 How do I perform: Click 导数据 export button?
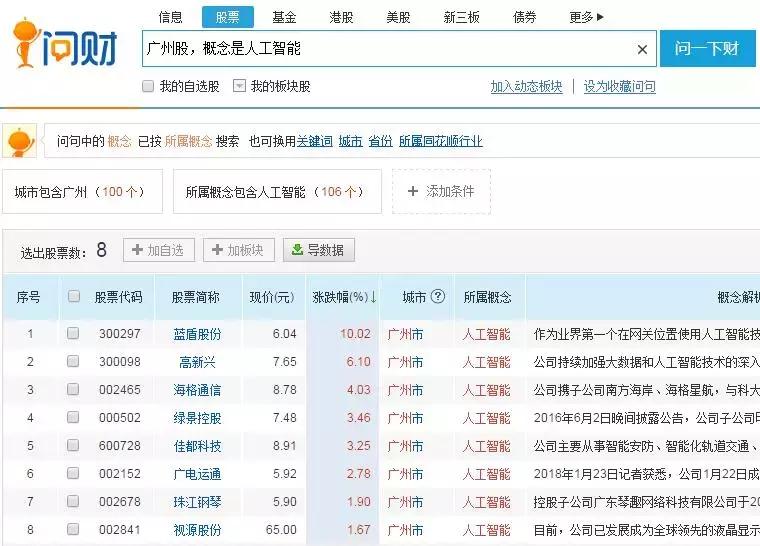click(319, 250)
